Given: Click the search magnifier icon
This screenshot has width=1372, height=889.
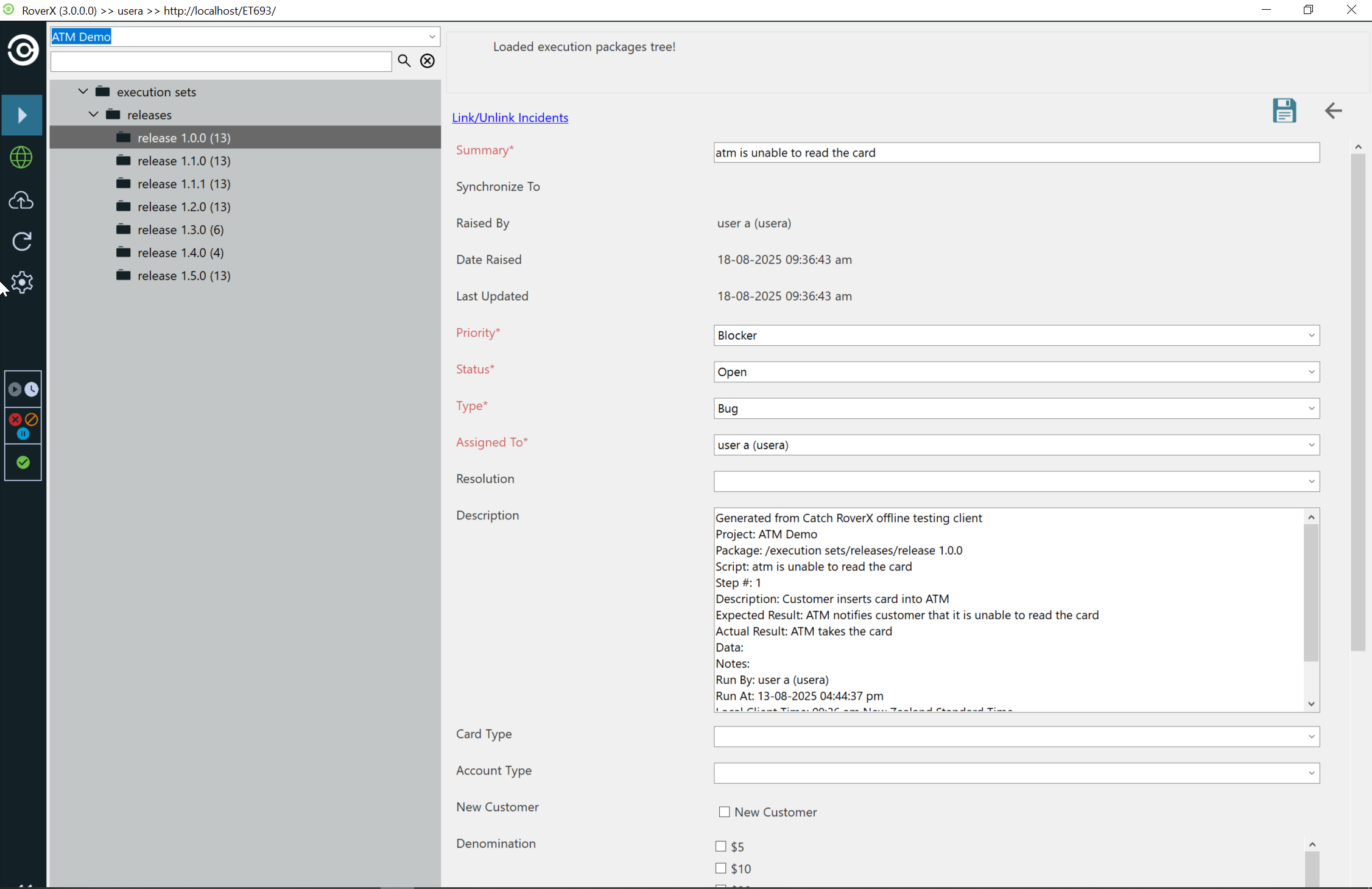Looking at the screenshot, I should tap(404, 61).
